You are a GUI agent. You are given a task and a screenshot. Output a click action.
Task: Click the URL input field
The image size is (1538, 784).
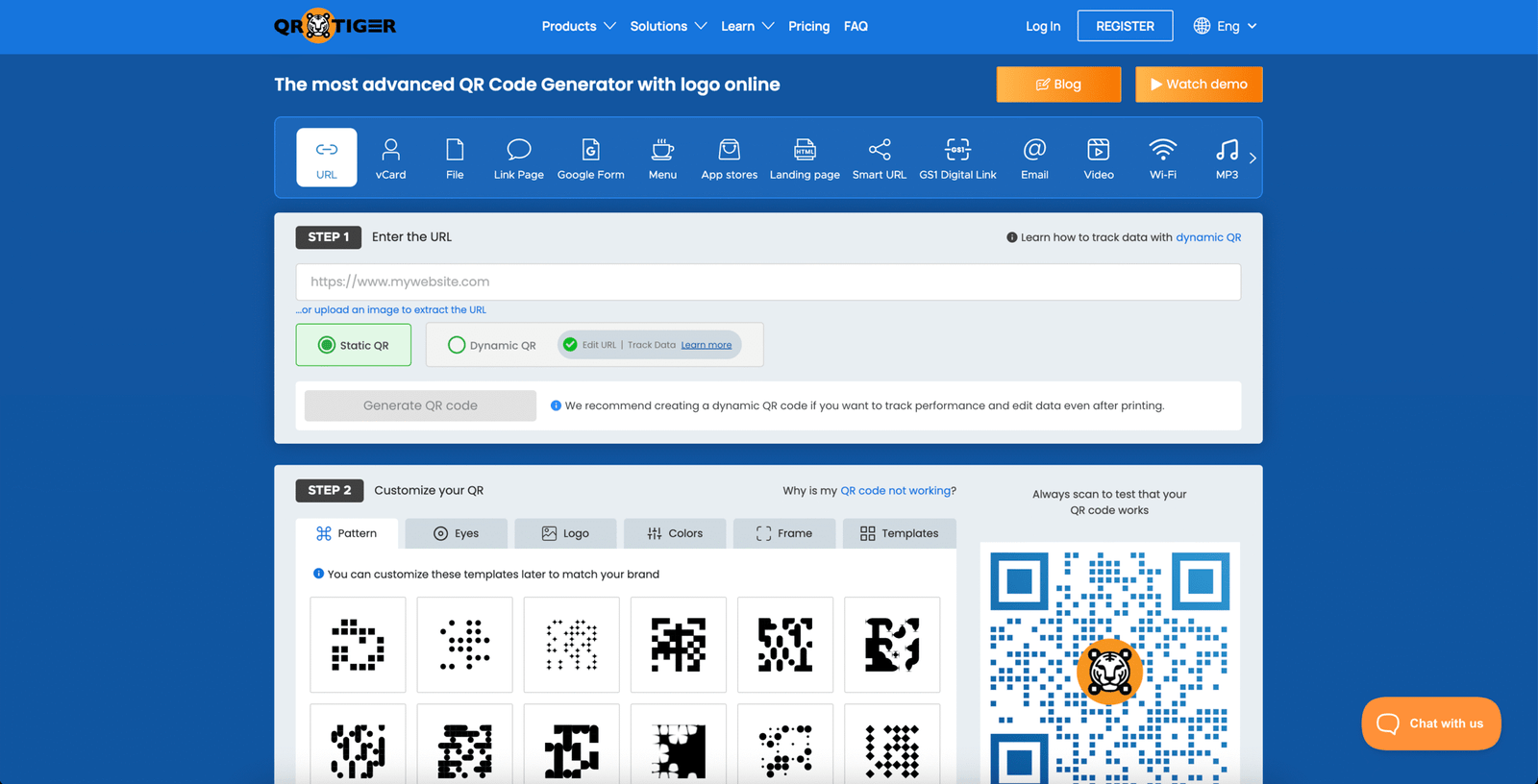tap(768, 282)
